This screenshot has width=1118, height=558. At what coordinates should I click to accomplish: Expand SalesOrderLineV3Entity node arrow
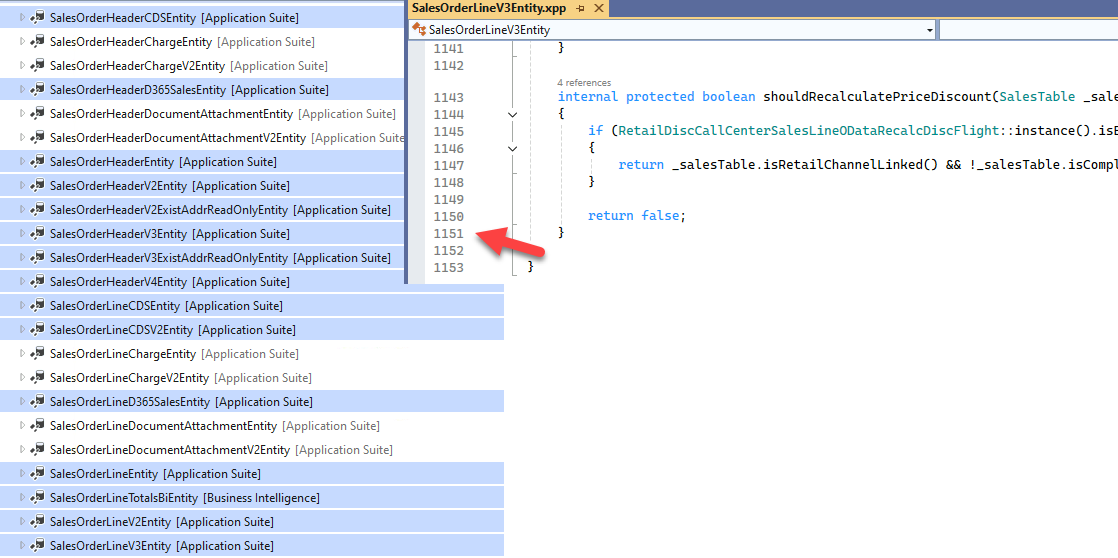pyautogui.click(x=22, y=545)
